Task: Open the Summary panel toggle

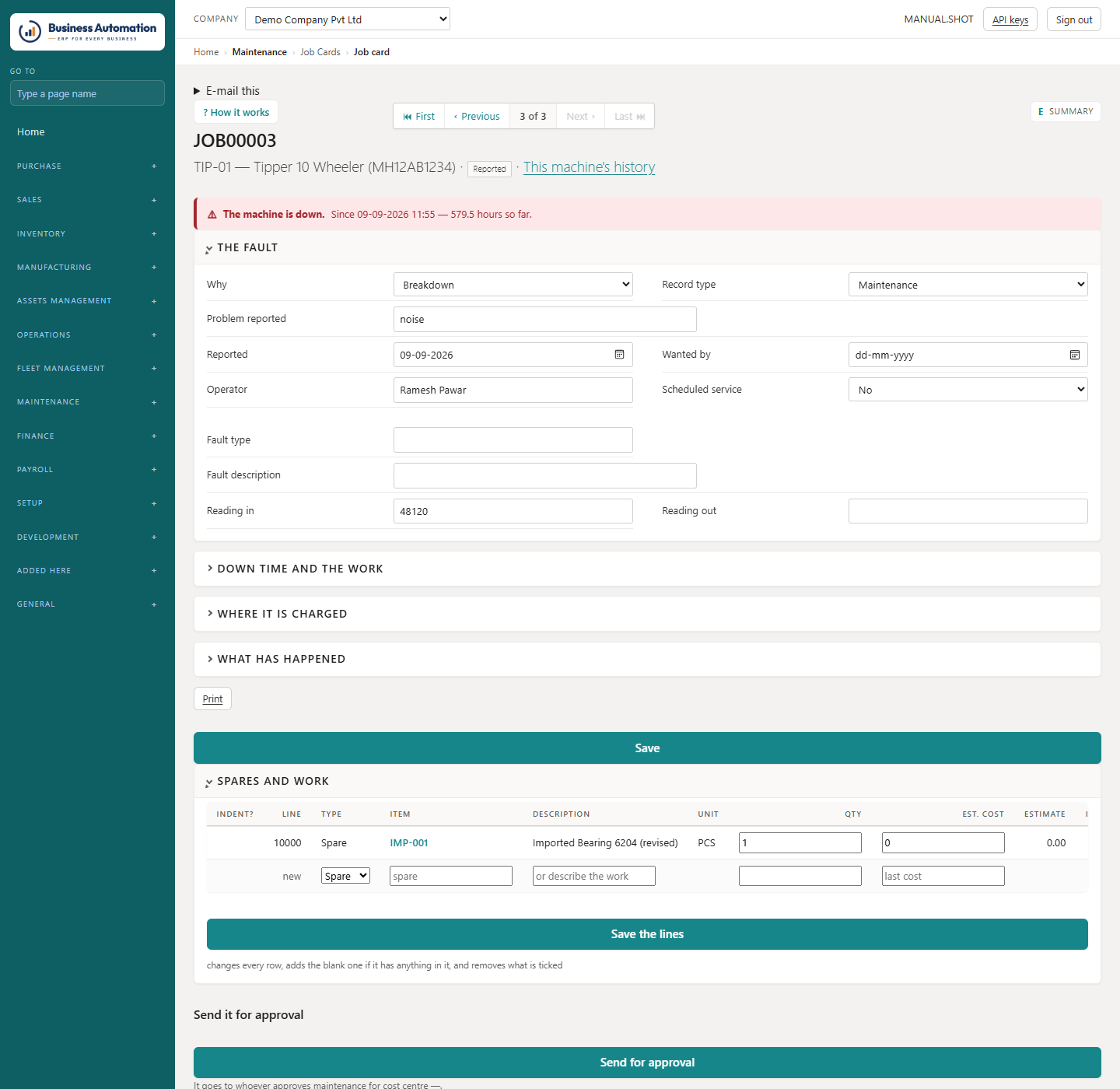Action: point(1066,111)
